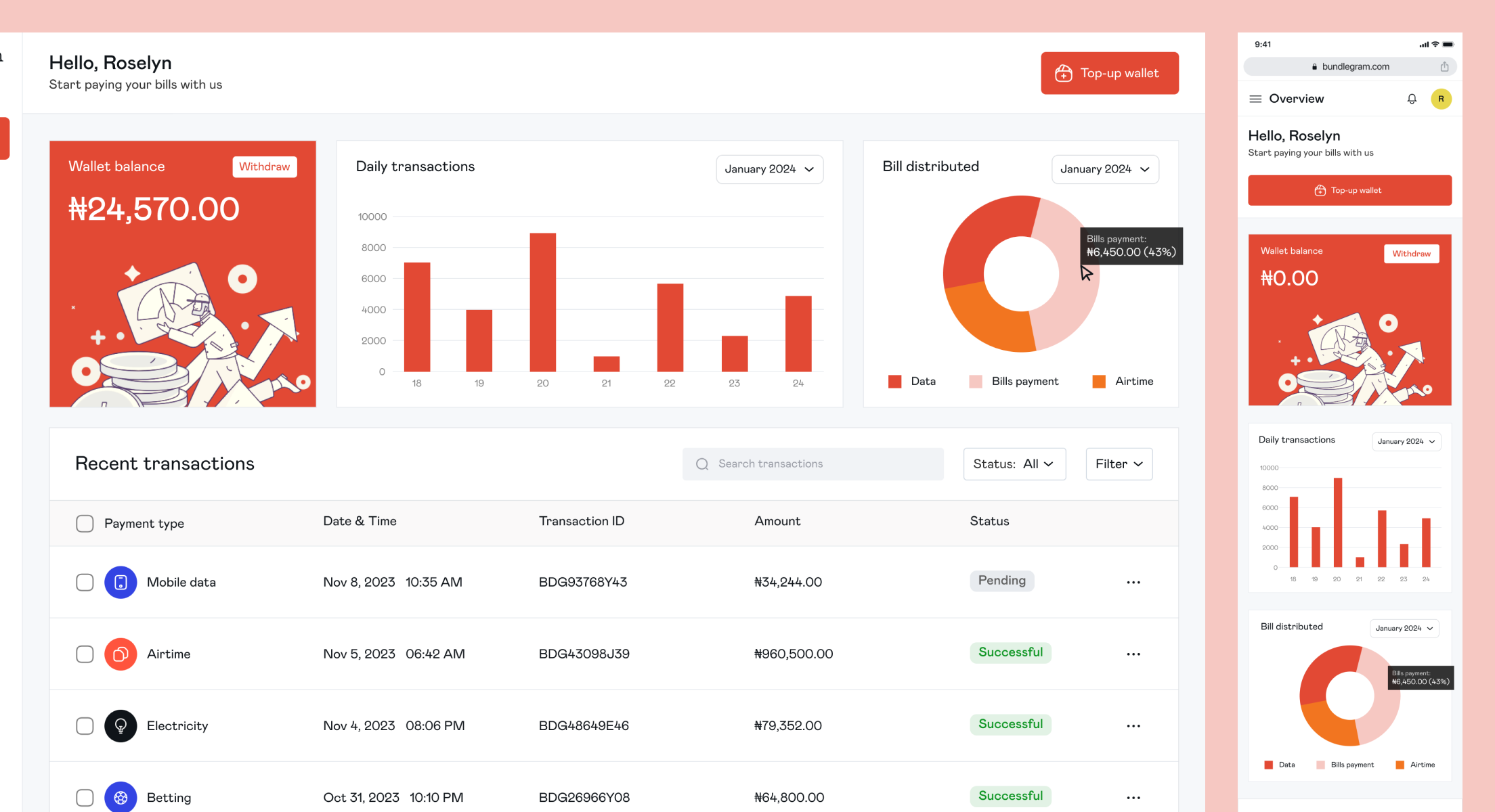Open more options for Electricity row
Viewport: 1495px width, 812px height.
1133,725
